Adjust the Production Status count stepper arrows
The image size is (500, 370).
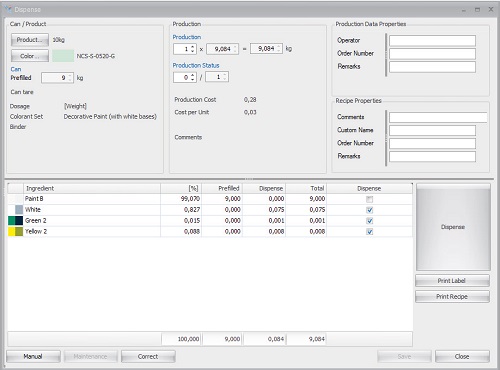pos(193,77)
